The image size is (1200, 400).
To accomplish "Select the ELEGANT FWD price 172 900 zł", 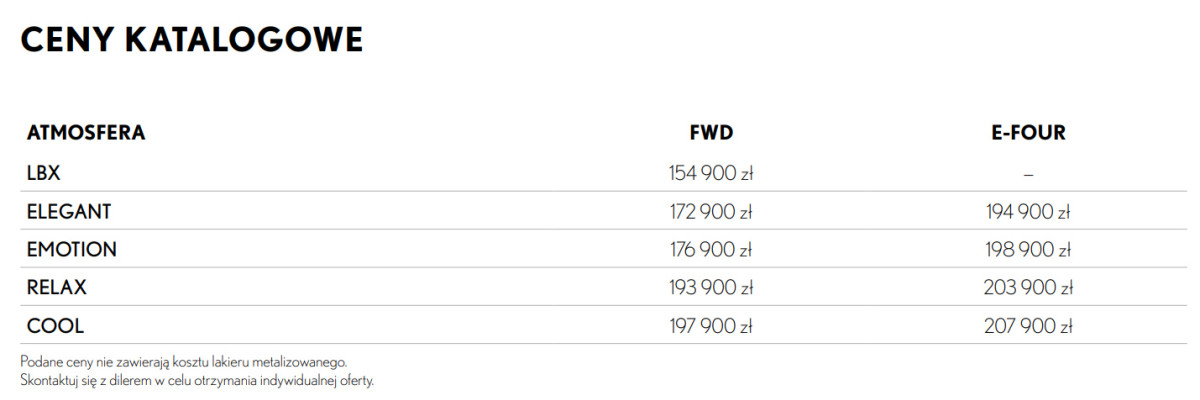I will 711,212.
